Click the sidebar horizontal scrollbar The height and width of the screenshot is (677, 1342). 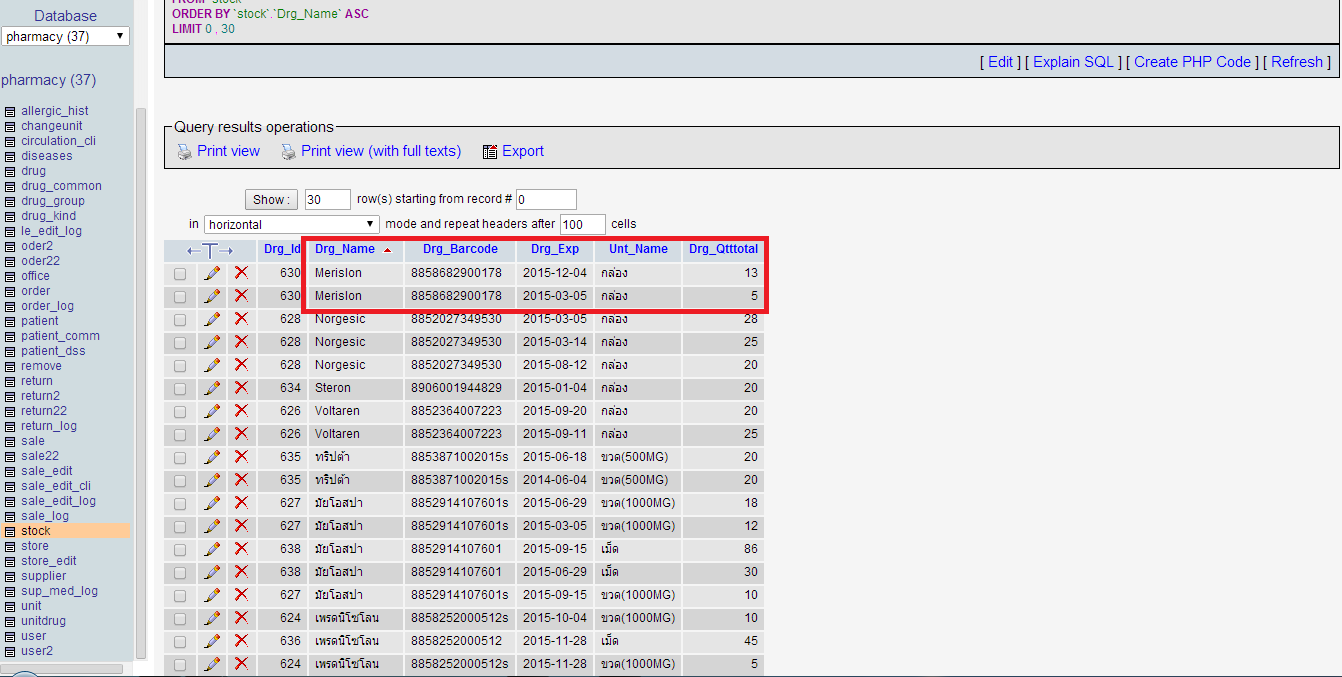click(x=62, y=668)
